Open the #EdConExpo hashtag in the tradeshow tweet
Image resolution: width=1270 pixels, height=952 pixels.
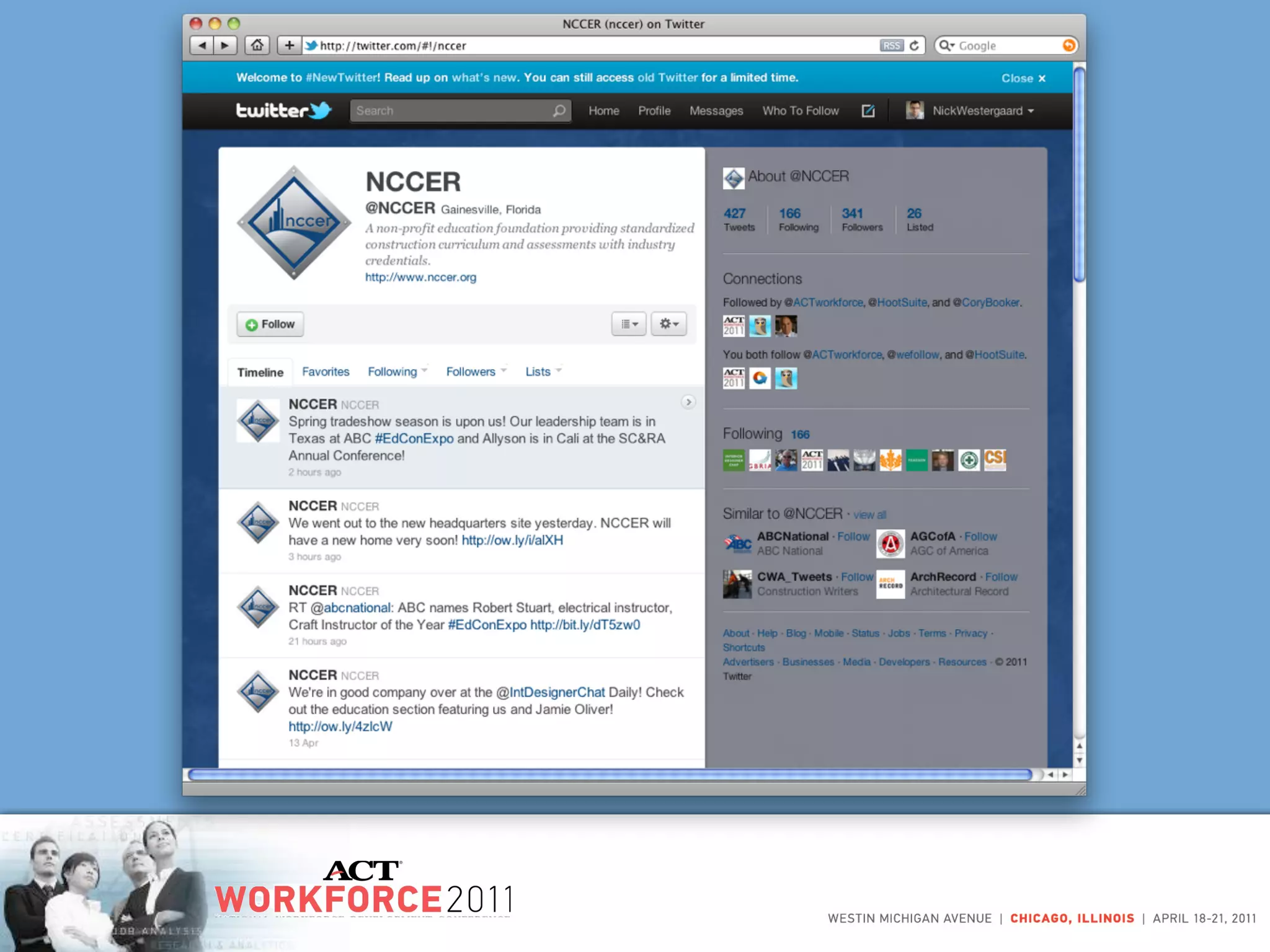point(414,439)
